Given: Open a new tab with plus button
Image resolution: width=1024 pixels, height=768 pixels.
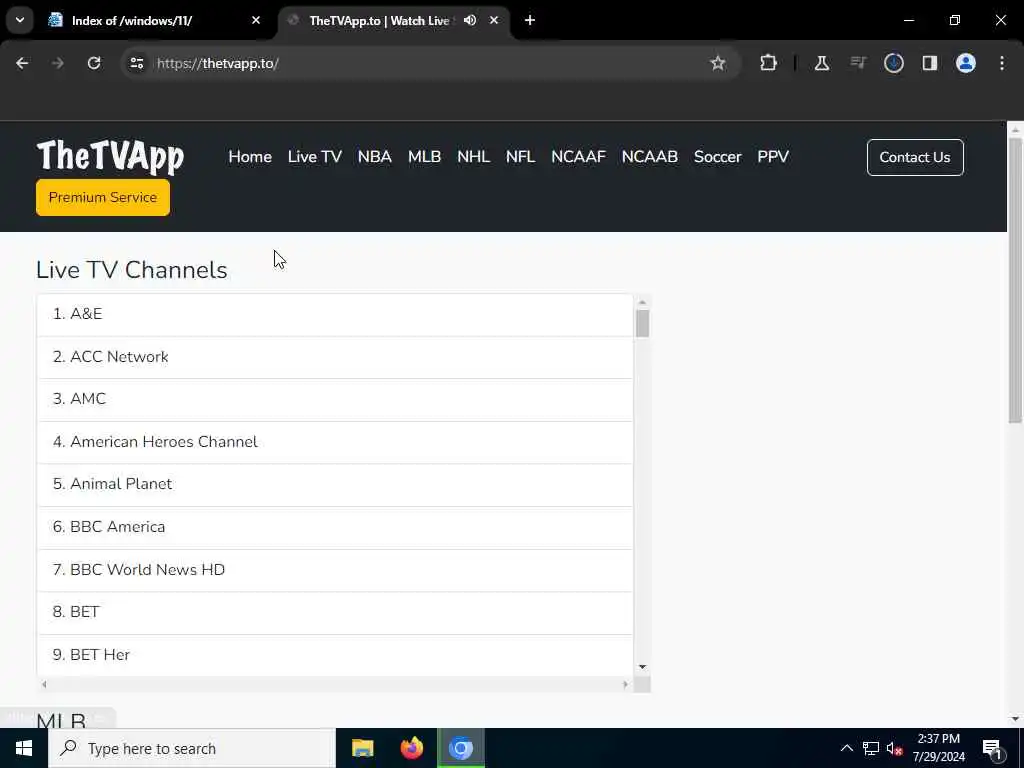Looking at the screenshot, I should pyautogui.click(x=530, y=20).
